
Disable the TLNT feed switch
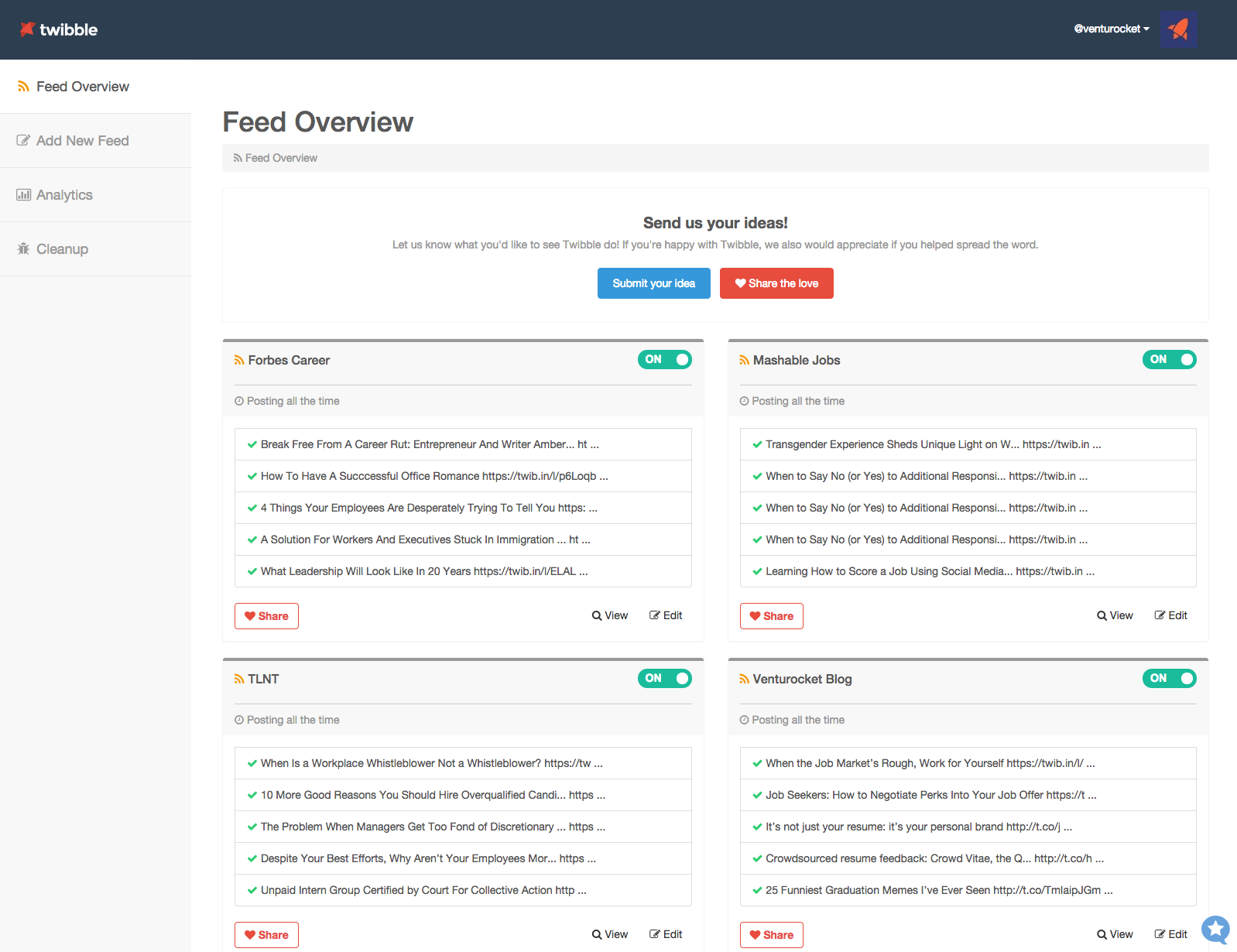665,678
